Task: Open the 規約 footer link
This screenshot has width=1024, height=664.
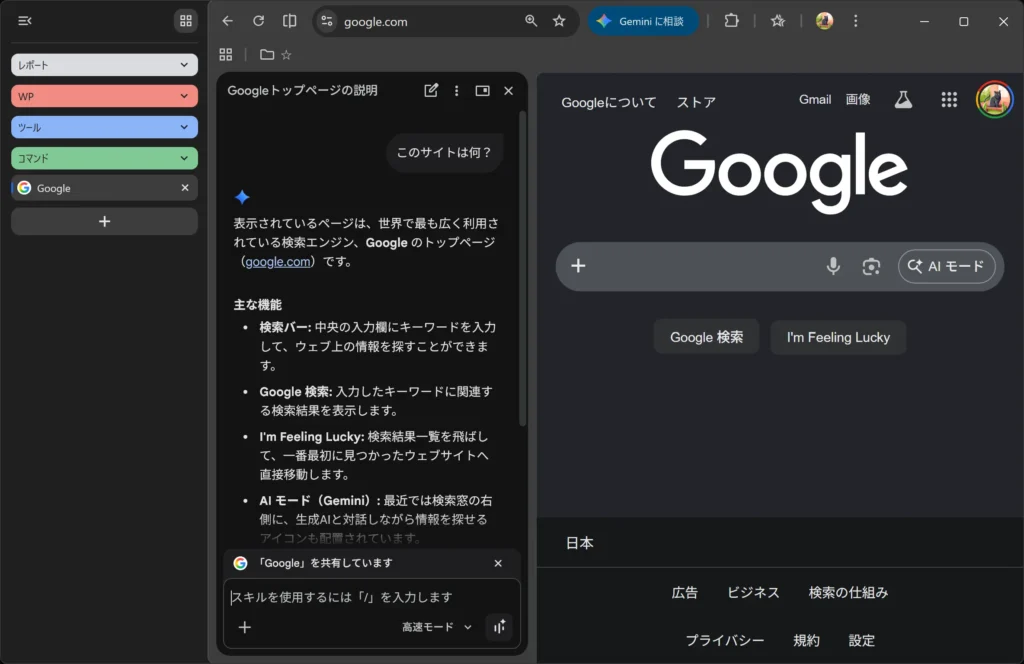Action: pos(806,640)
